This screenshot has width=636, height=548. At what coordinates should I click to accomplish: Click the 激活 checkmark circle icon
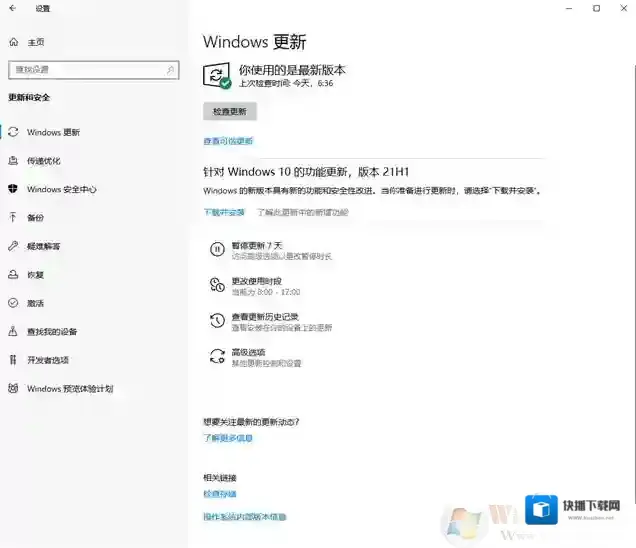tap(14, 303)
